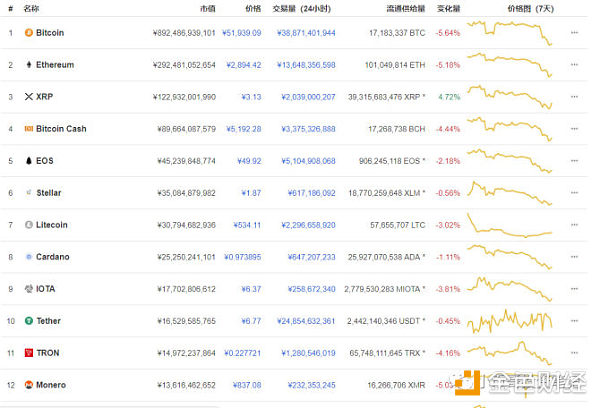600x408 pixels.
Task: Sort by the 变化量 column header
Action: (448, 8)
